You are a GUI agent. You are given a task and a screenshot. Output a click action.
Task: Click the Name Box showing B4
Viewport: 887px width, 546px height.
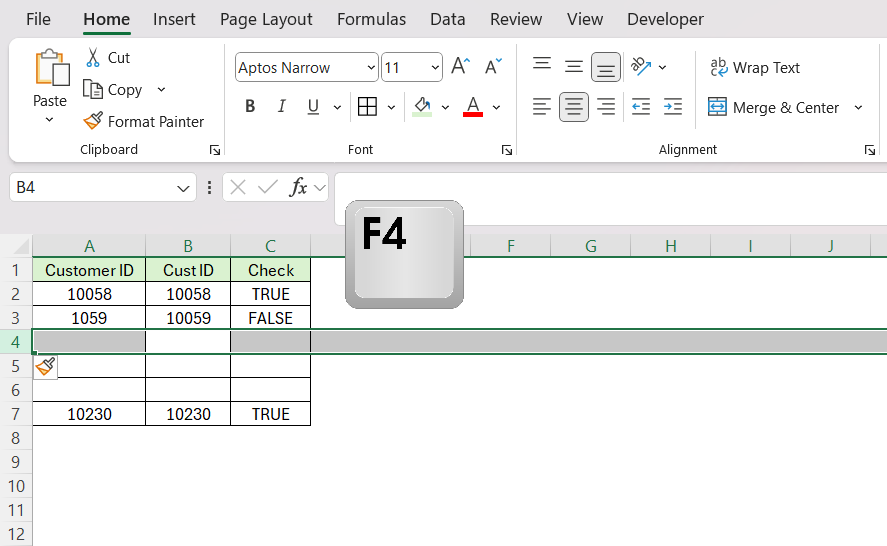[102, 187]
